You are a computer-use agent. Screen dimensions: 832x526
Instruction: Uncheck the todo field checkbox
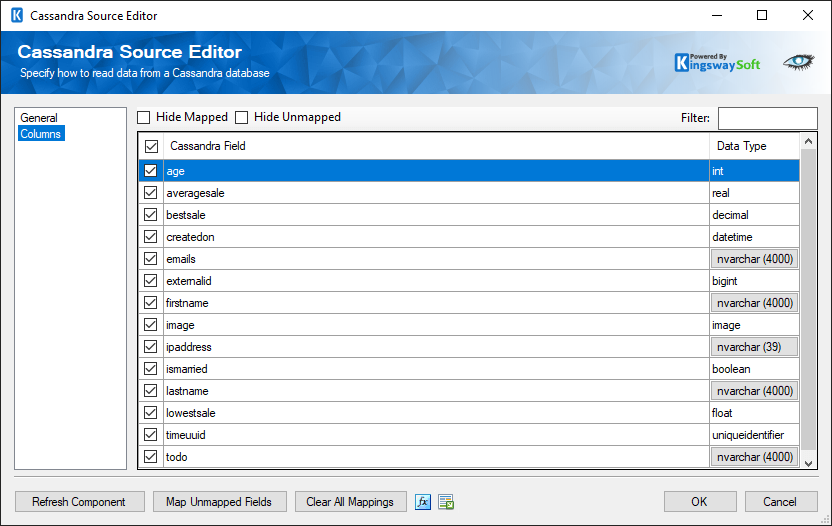click(x=151, y=456)
